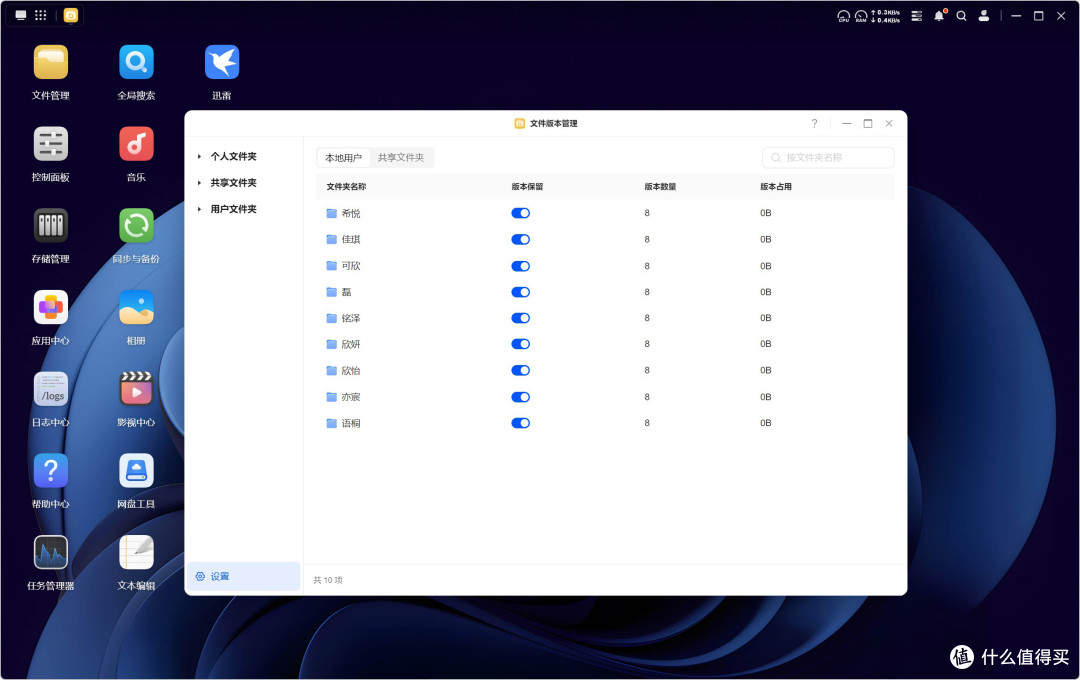
Task: Open 存储管理 desktop icon
Action: coord(50,226)
